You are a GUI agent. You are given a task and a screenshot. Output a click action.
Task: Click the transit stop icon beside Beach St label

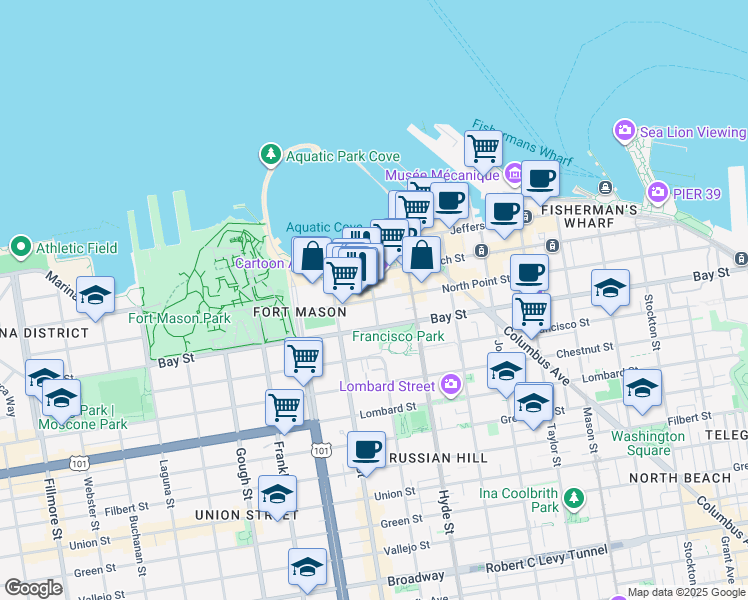click(x=481, y=250)
